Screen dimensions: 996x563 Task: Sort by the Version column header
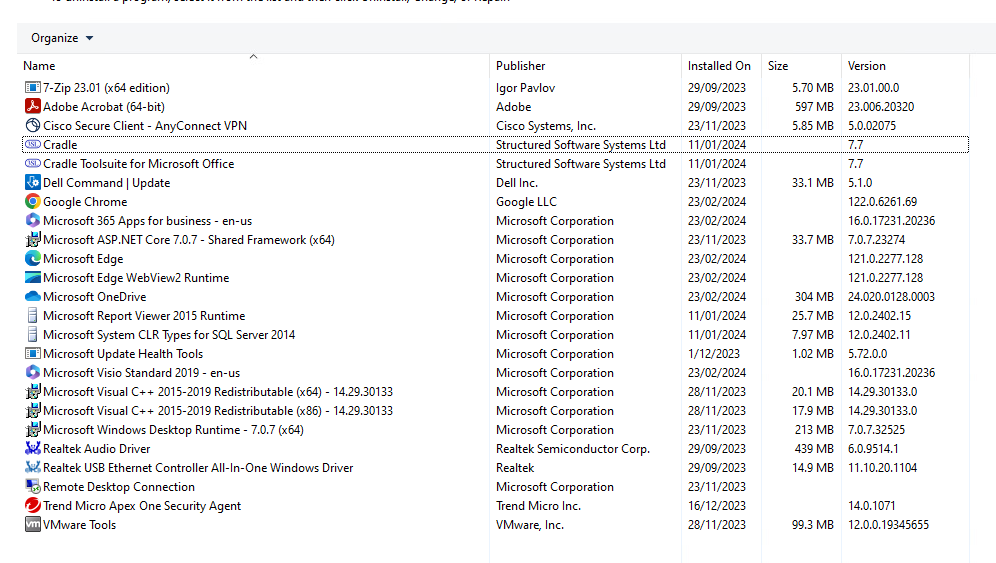(x=867, y=66)
